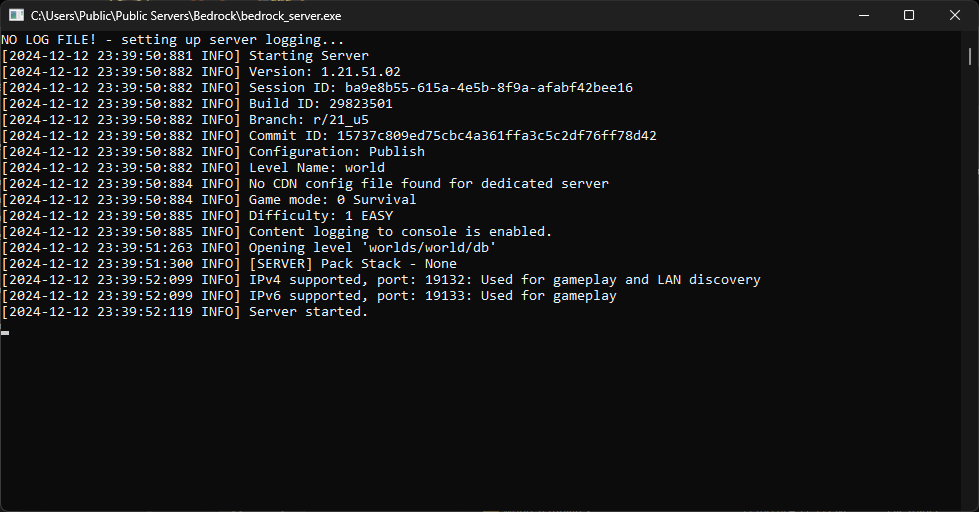Click the version number 1.21.51.02
This screenshot has width=979, height=512.
point(360,72)
